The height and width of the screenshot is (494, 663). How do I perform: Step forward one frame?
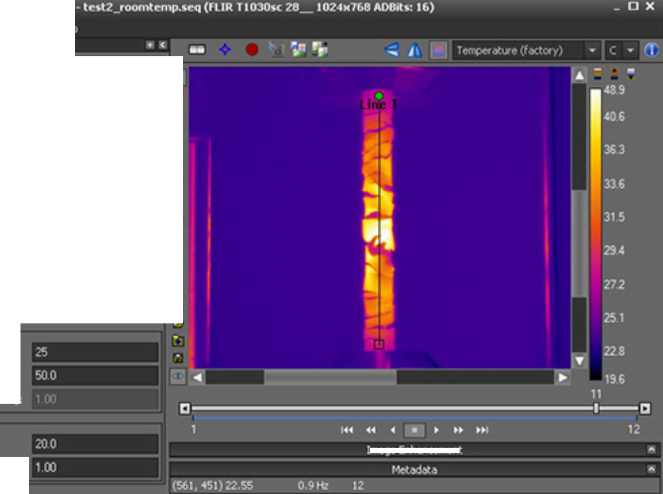click(x=436, y=430)
